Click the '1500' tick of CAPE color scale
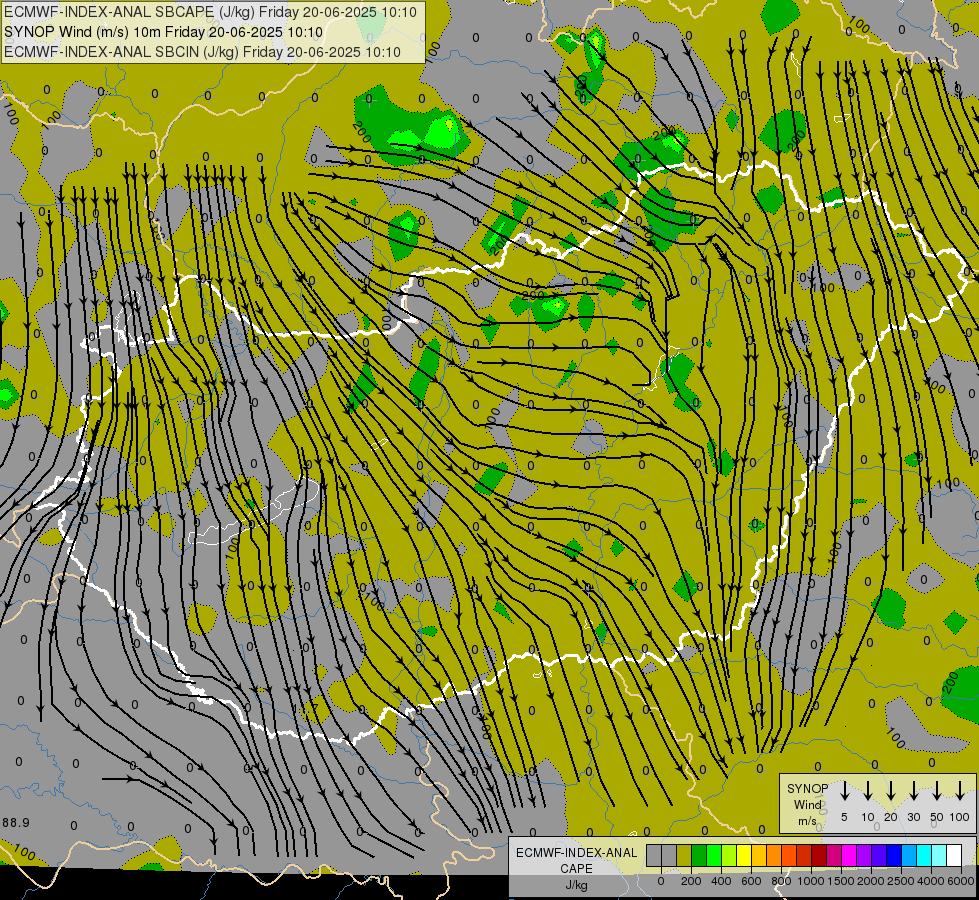Screen dimensions: 979x900 coord(841,881)
